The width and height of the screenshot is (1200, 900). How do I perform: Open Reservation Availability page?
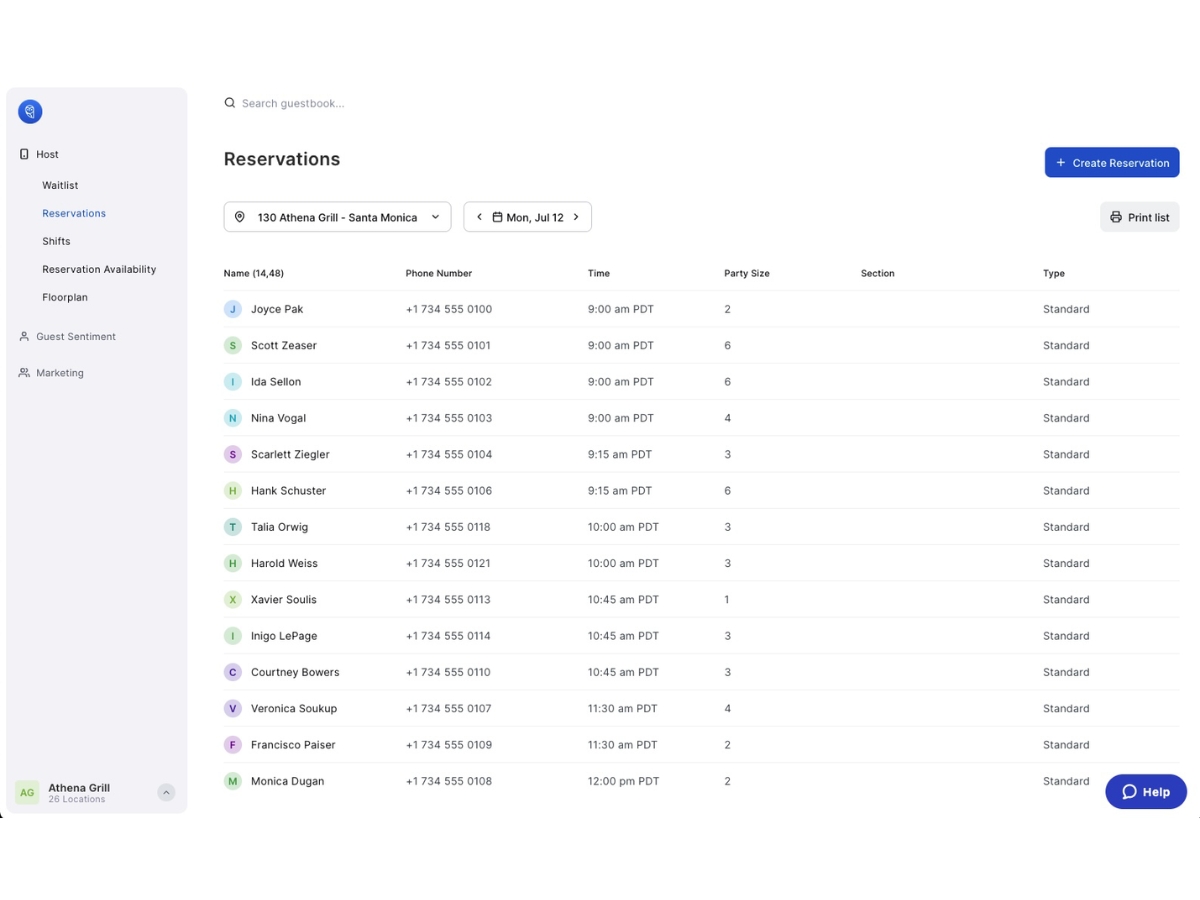[x=99, y=269]
